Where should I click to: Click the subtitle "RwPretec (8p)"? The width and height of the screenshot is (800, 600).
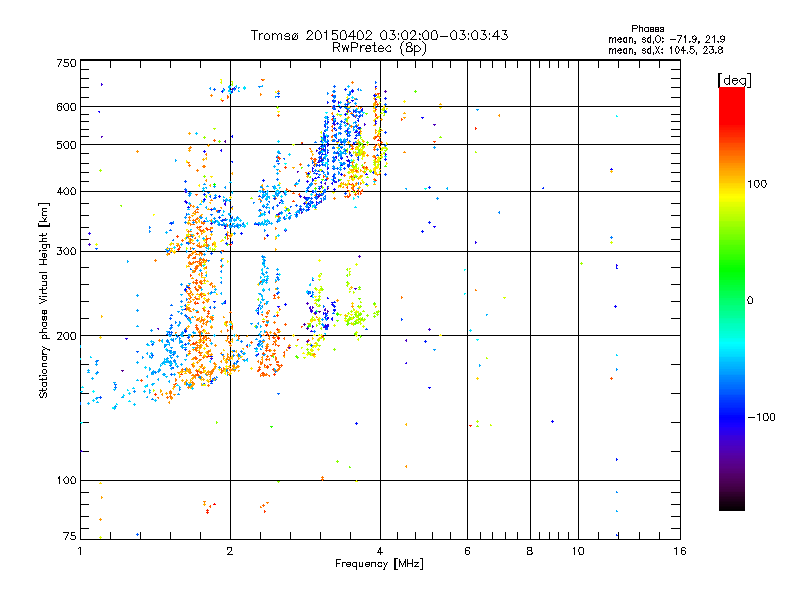click(379, 48)
